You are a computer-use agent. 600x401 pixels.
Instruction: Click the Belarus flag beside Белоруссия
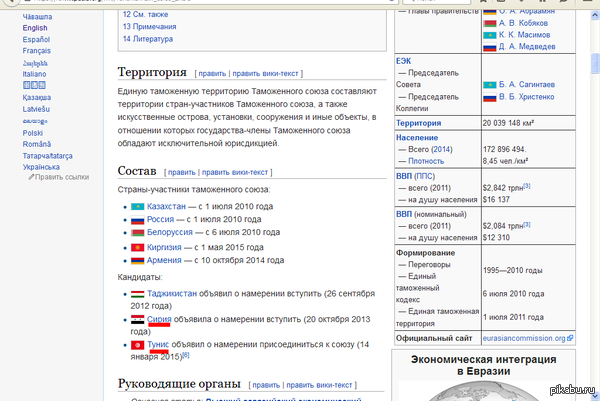coord(138,233)
